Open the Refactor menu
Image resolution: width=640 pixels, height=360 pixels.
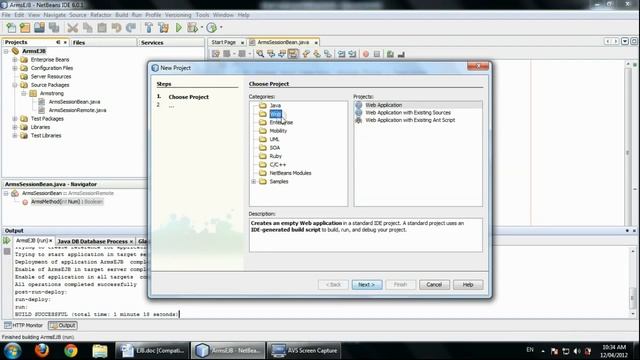[101, 15]
